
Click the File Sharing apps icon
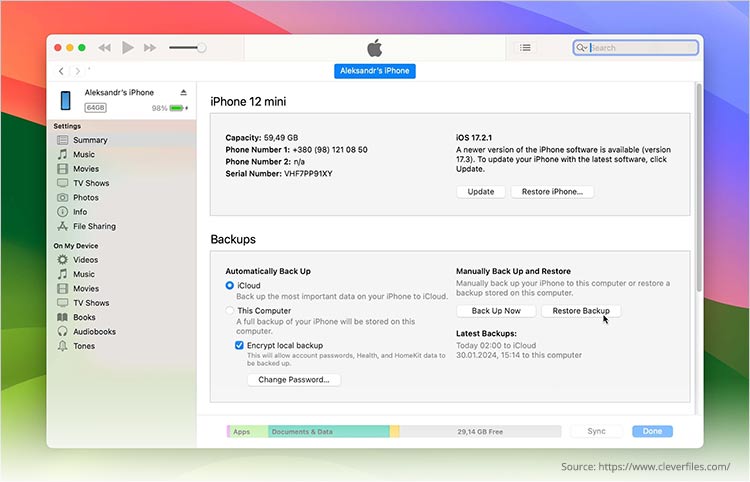(62, 226)
